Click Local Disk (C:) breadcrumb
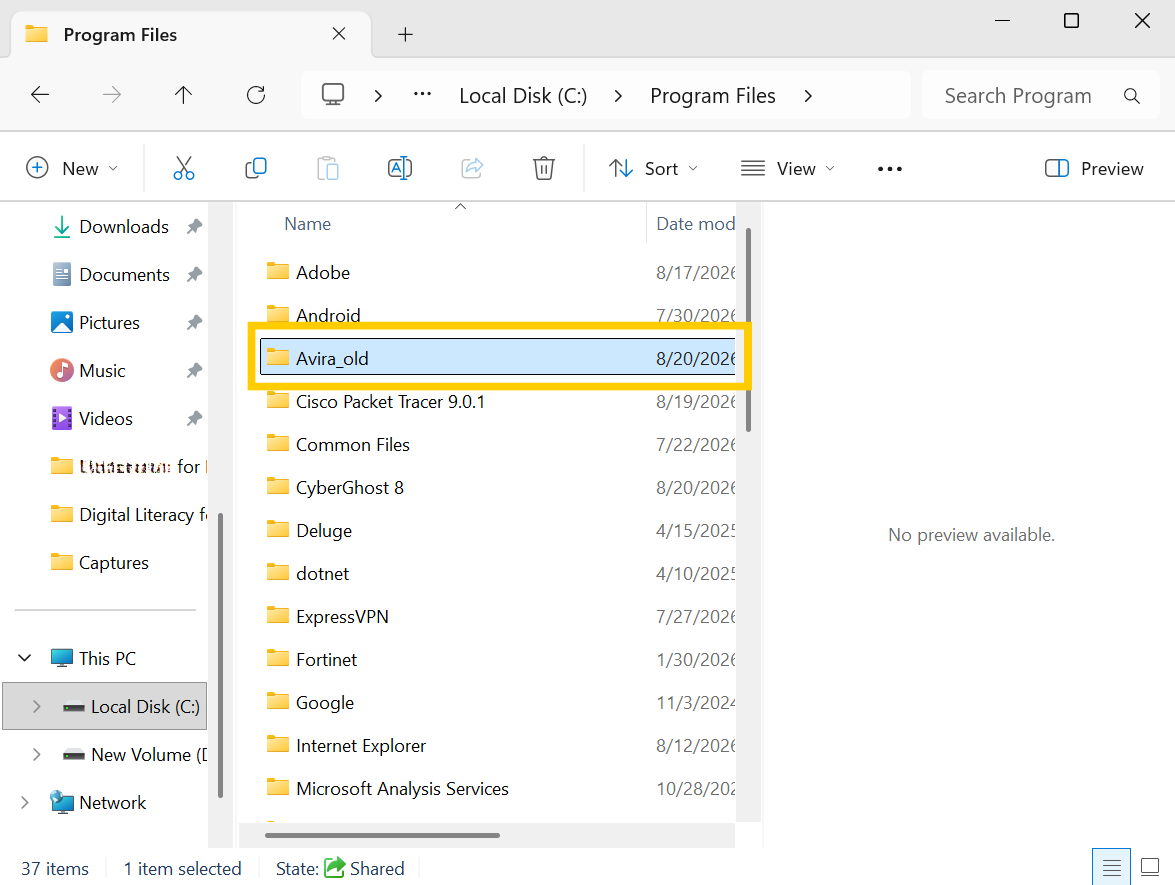The image size is (1175, 885). point(523,96)
